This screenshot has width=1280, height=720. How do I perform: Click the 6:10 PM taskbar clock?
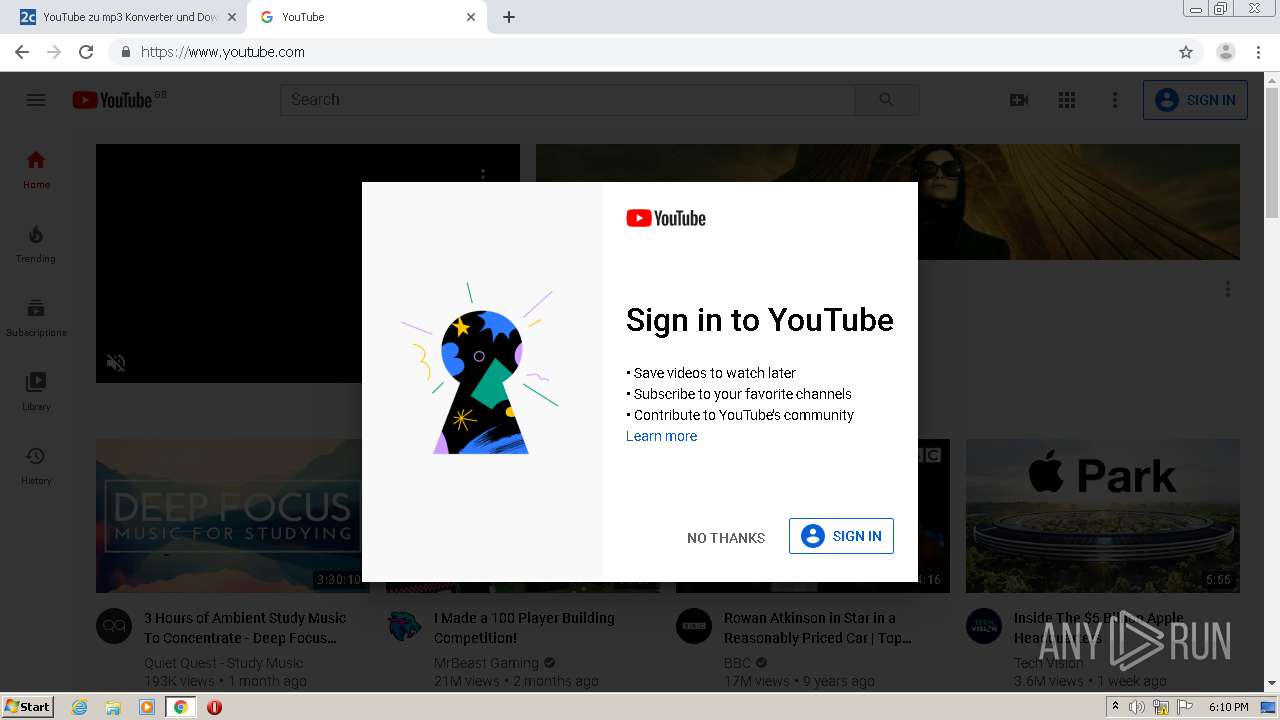pos(1229,707)
